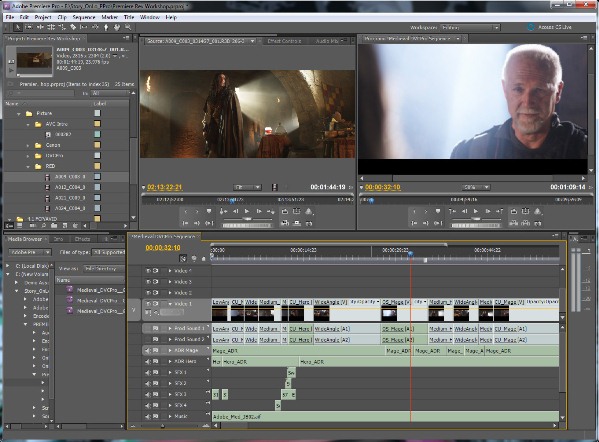Click the Export Frame camera icon in Program monitor
Image resolution: width=599 pixels, height=442 pixels.
point(537,223)
